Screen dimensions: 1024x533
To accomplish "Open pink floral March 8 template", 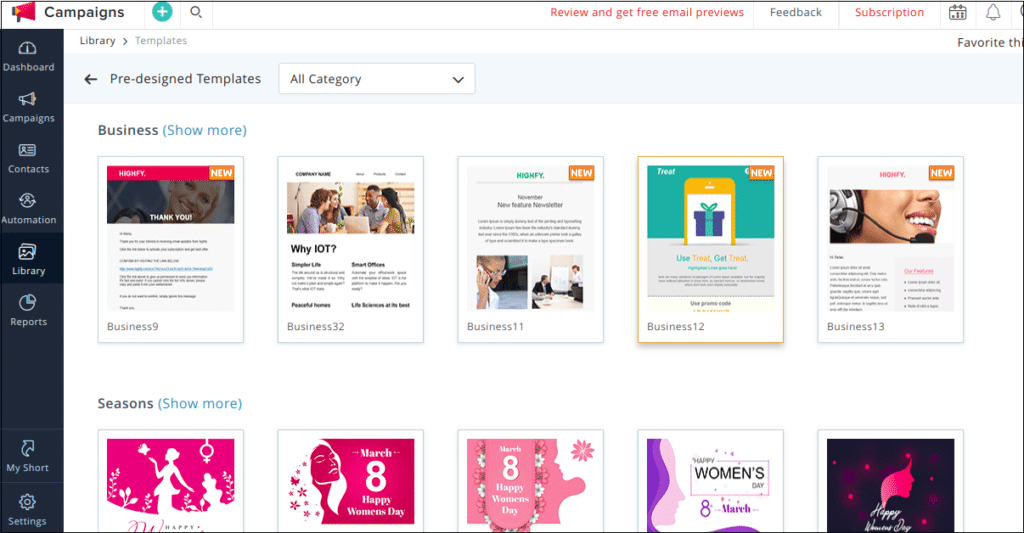I will [530, 481].
